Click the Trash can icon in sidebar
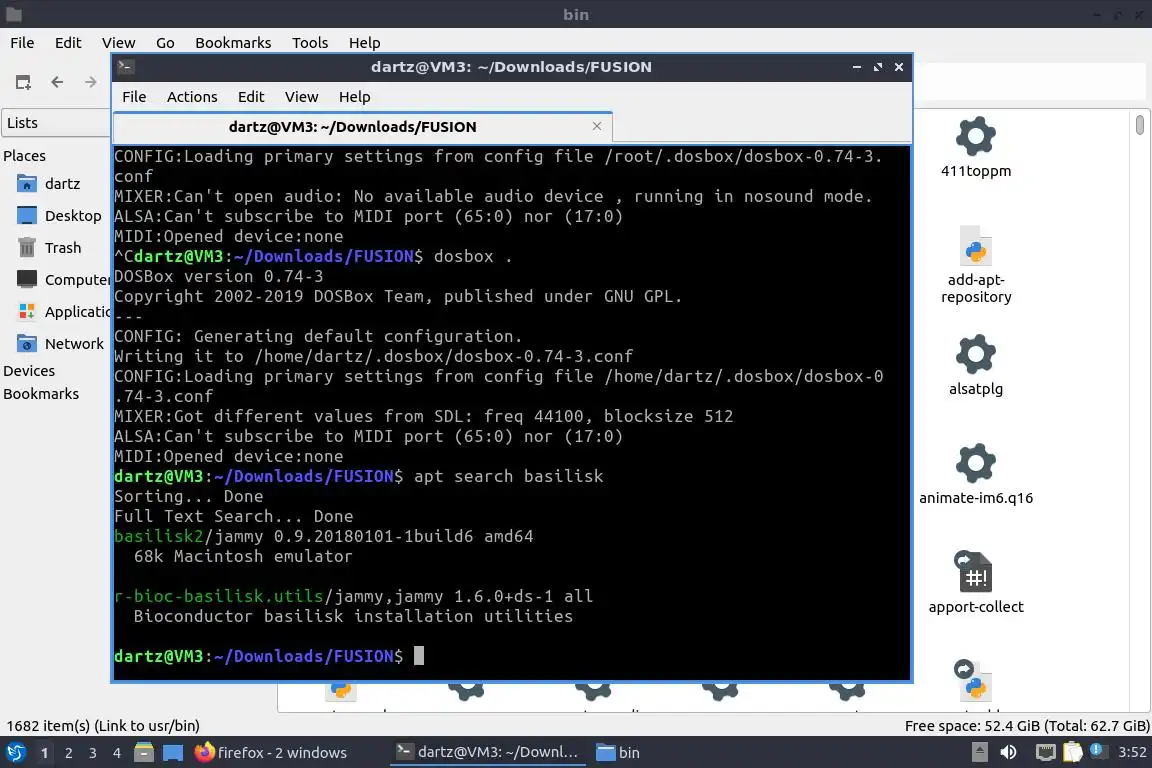The image size is (1152, 768). 26,248
